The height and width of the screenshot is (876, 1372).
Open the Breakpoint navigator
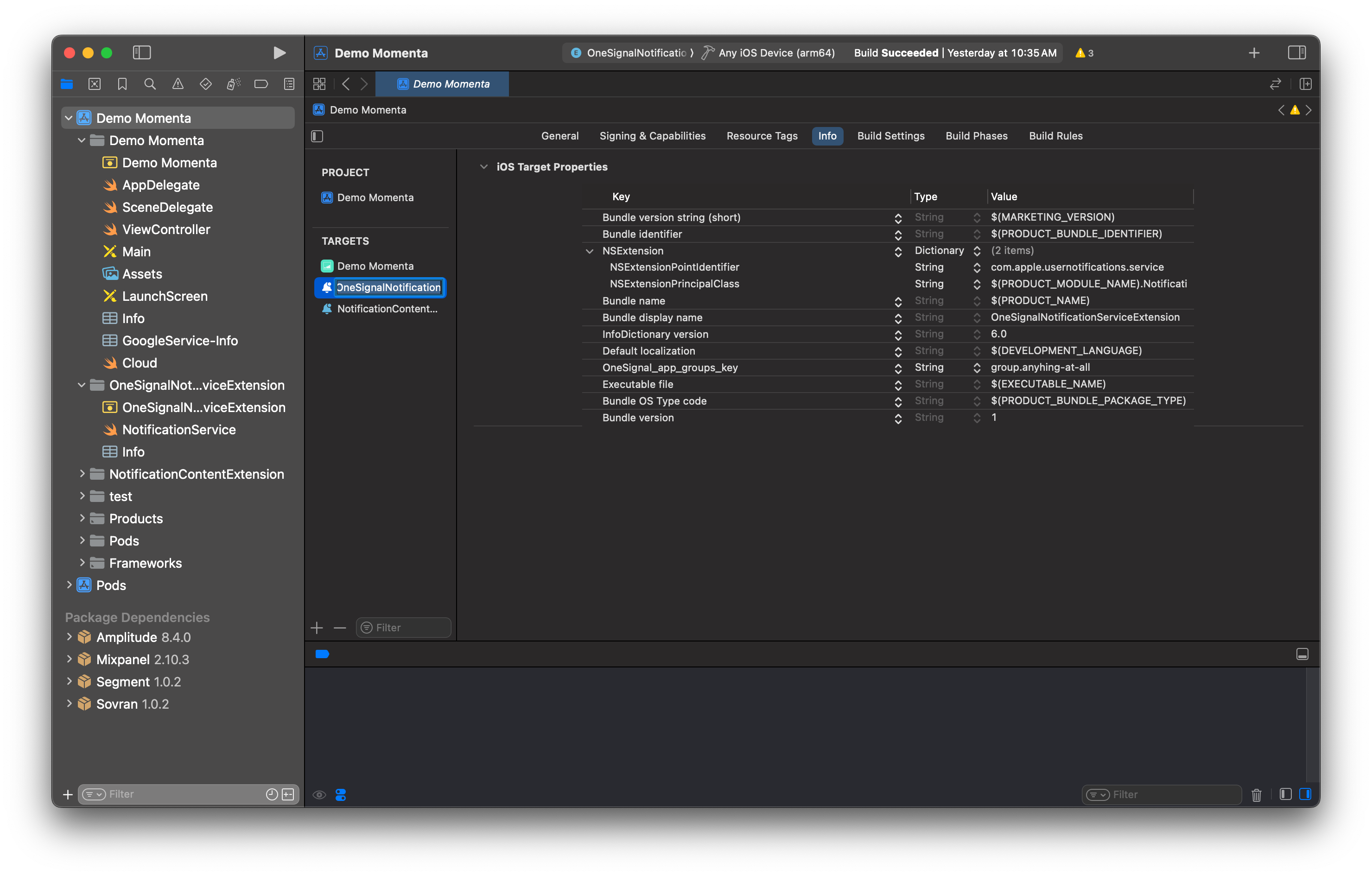pyautogui.click(x=261, y=84)
